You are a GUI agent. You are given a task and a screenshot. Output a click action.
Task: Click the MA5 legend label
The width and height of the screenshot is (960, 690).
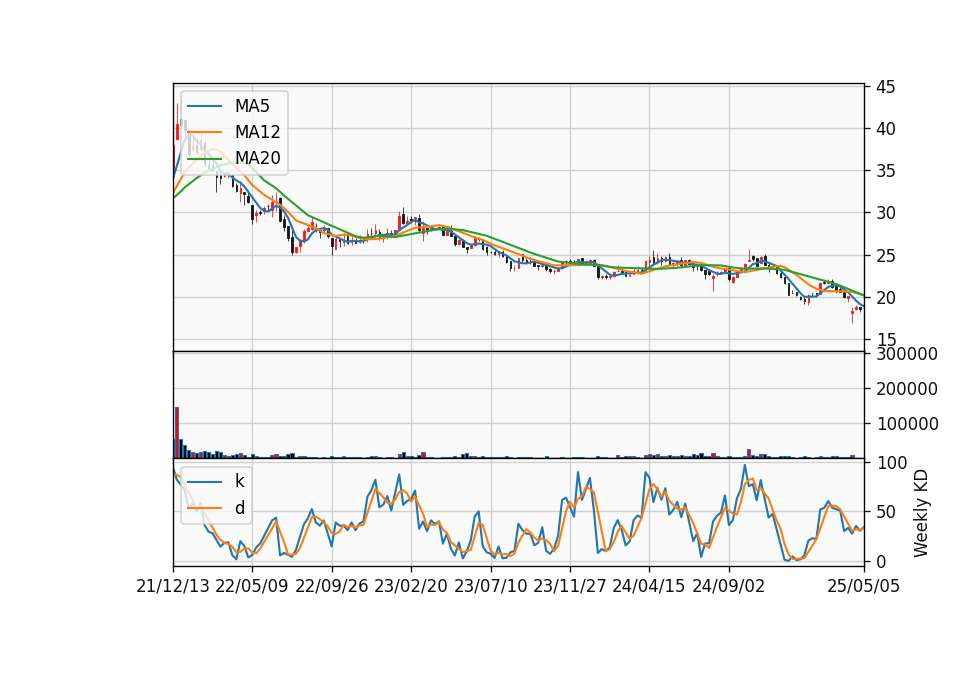coord(252,106)
